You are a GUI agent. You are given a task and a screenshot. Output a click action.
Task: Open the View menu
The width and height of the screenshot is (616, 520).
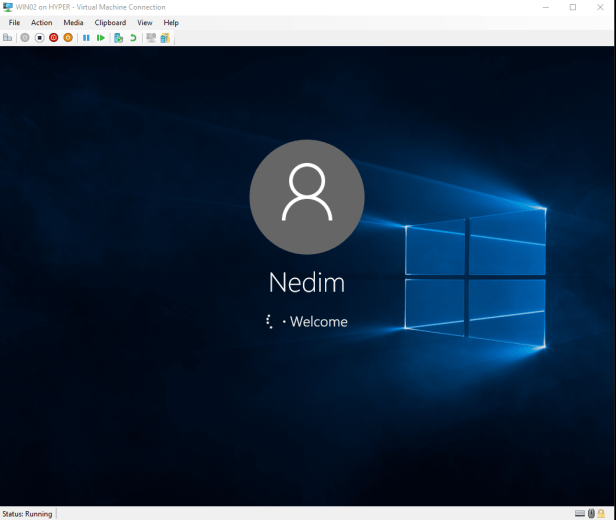click(x=145, y=23)
